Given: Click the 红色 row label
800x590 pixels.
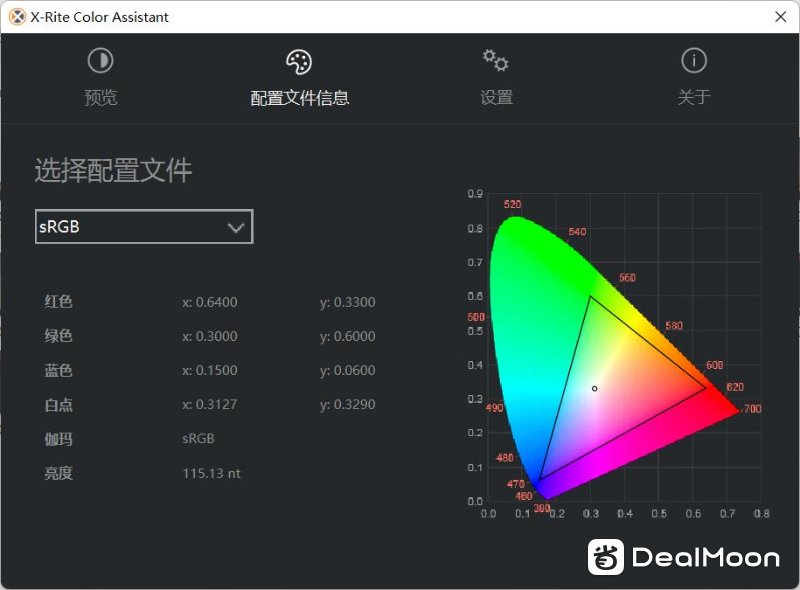Looking at the screenshot, I should tap(58, 302).
